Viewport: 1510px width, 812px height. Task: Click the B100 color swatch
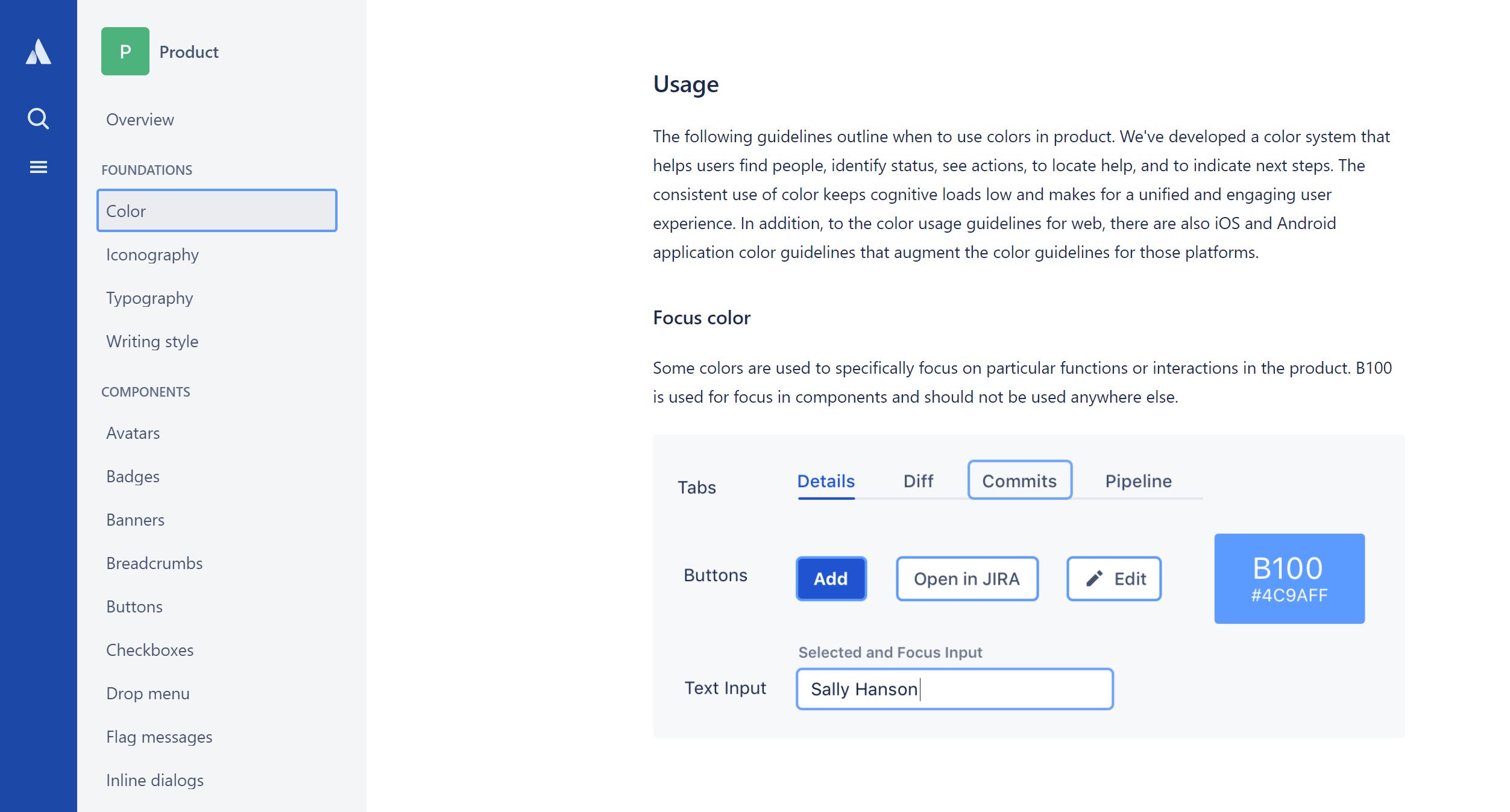pyautogui.click(x=1289, y=579)
